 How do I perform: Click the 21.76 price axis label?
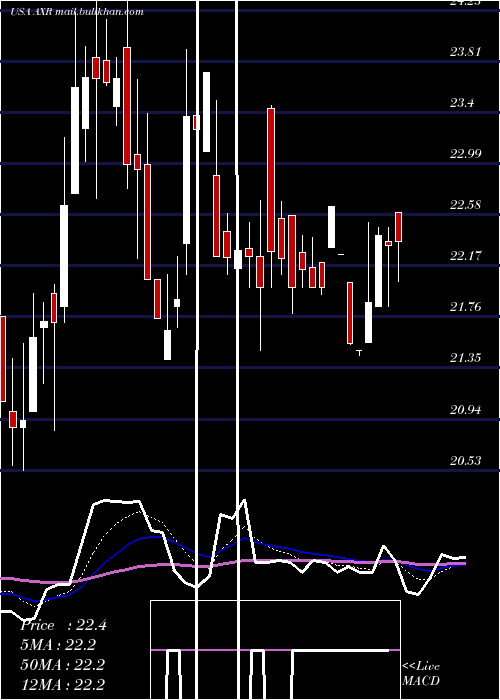465,307
